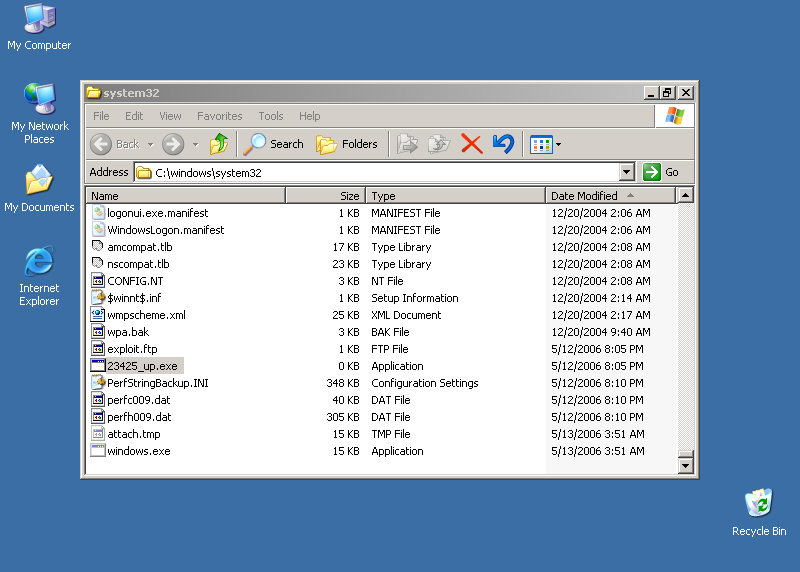Open the Address bar dropdown list
Screen dimensions: 800x572
point(627,172)
